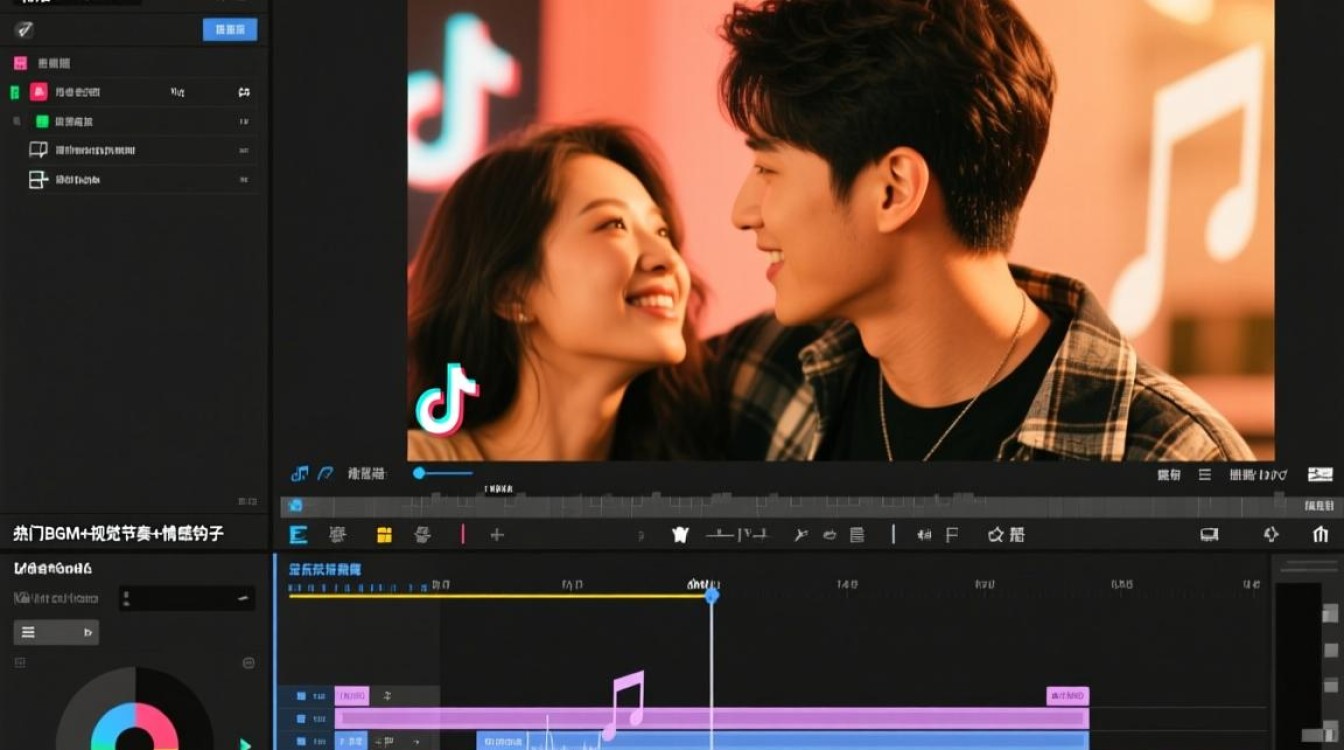Click the plus icon in the timeline toolbar
This screenshot has width=1344, height=750.
497,535
